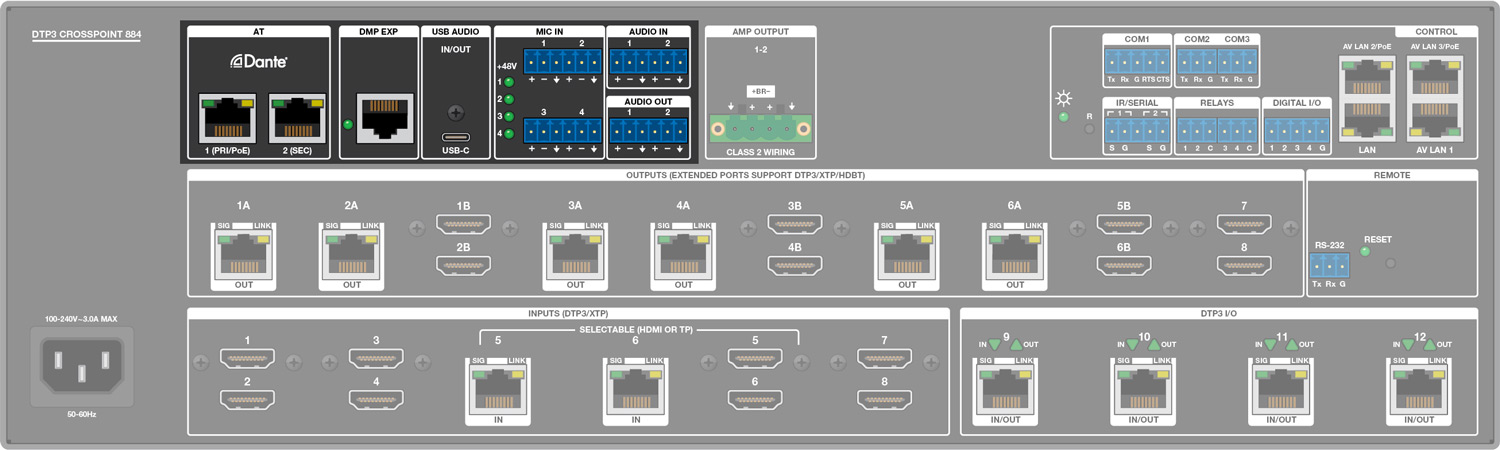Select the MIC IN 3-4 terminal block
The image size is (1500, 450).
coord(562,131)
